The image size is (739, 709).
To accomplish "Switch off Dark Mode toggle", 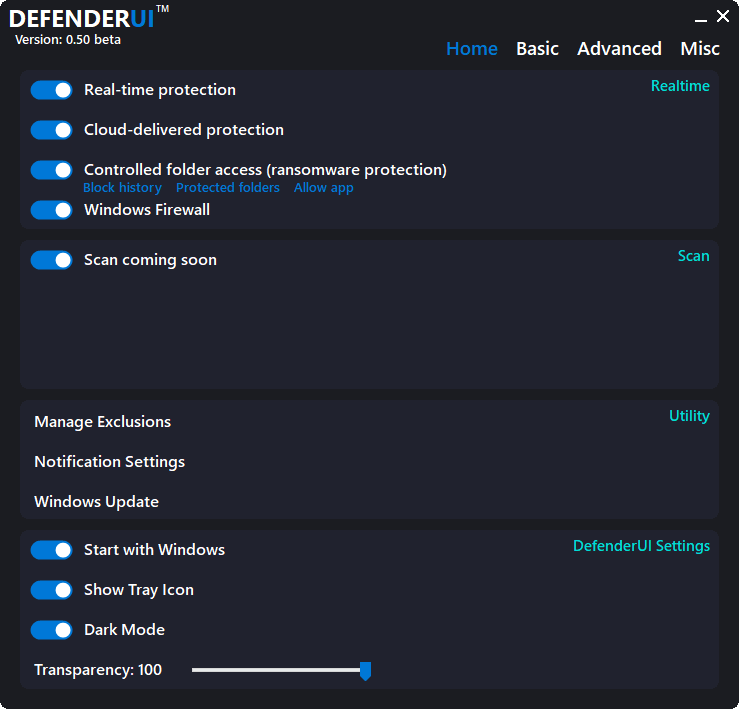I will (51, 630).
